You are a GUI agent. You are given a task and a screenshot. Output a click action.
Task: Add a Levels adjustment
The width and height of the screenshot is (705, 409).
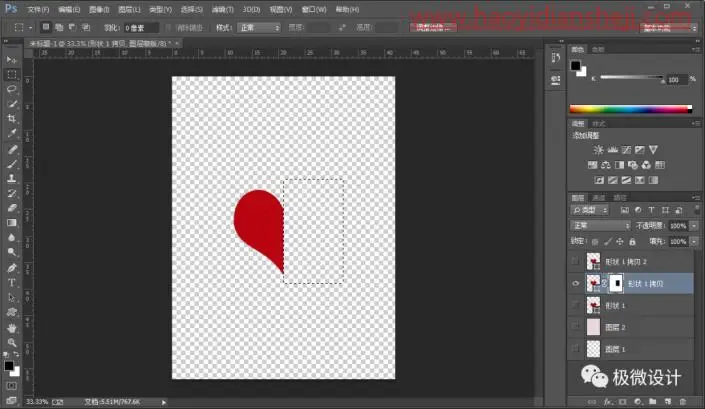pyautogui.click(x=612, y=150)
